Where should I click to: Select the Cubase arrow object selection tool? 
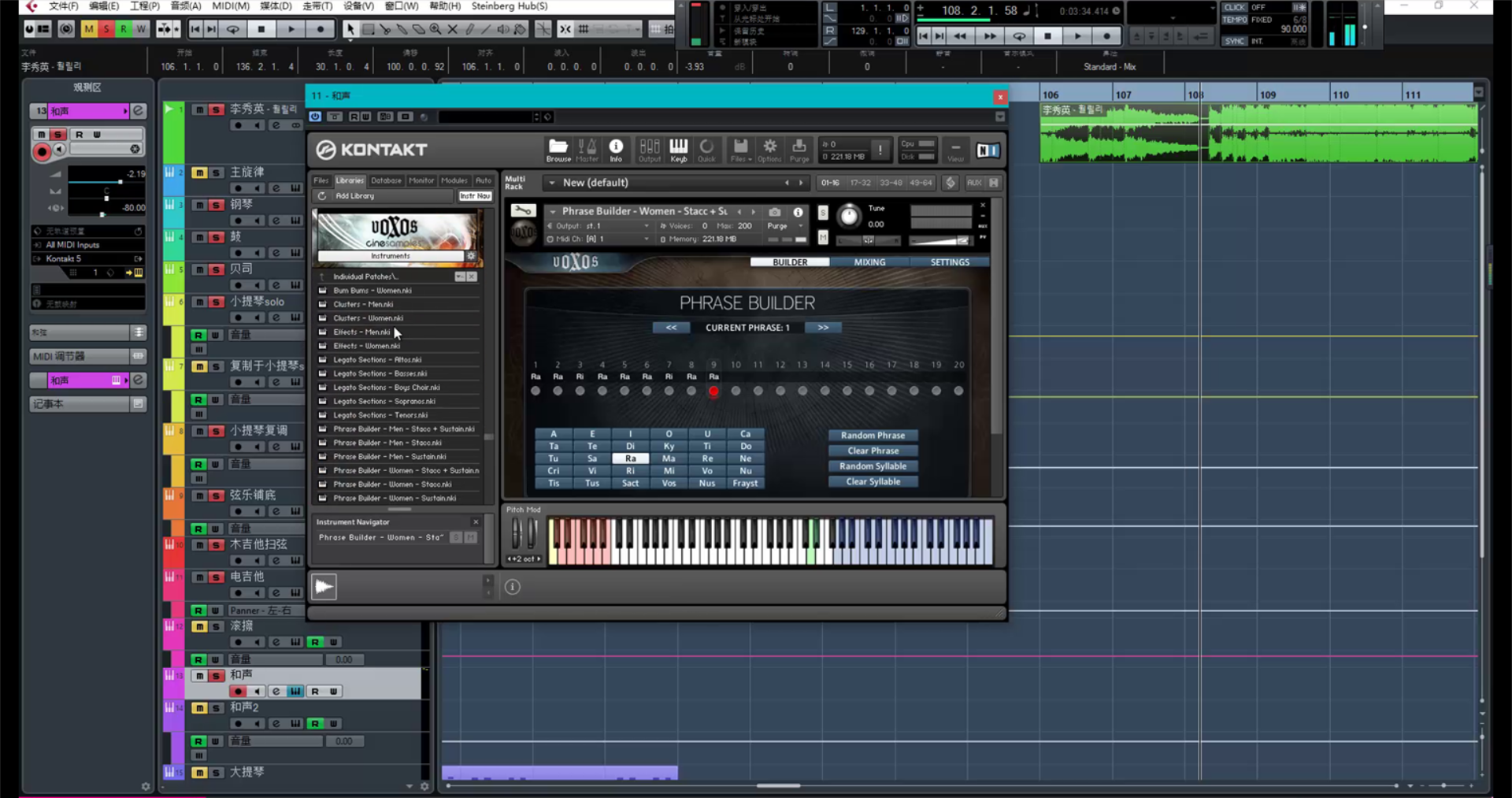(350, 29)
